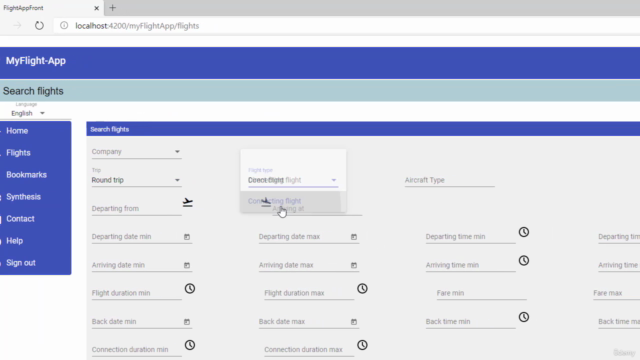Click the site information icon in address bar
Screen dimensions: 640x360
(64, 26)
